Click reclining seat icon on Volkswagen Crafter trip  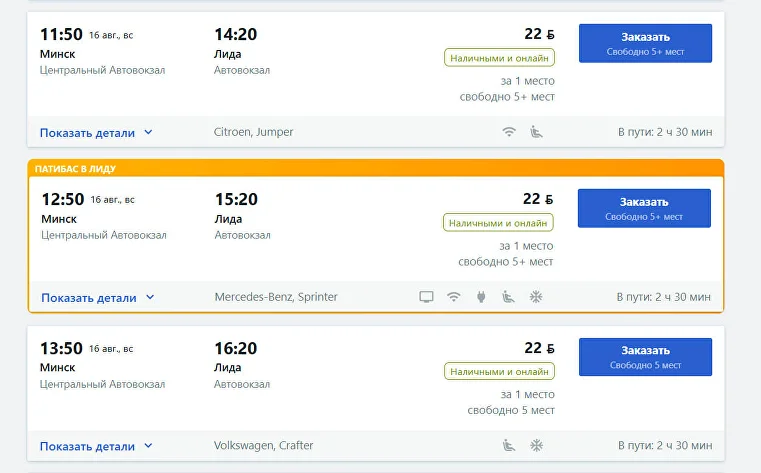(x=509, y=445)
